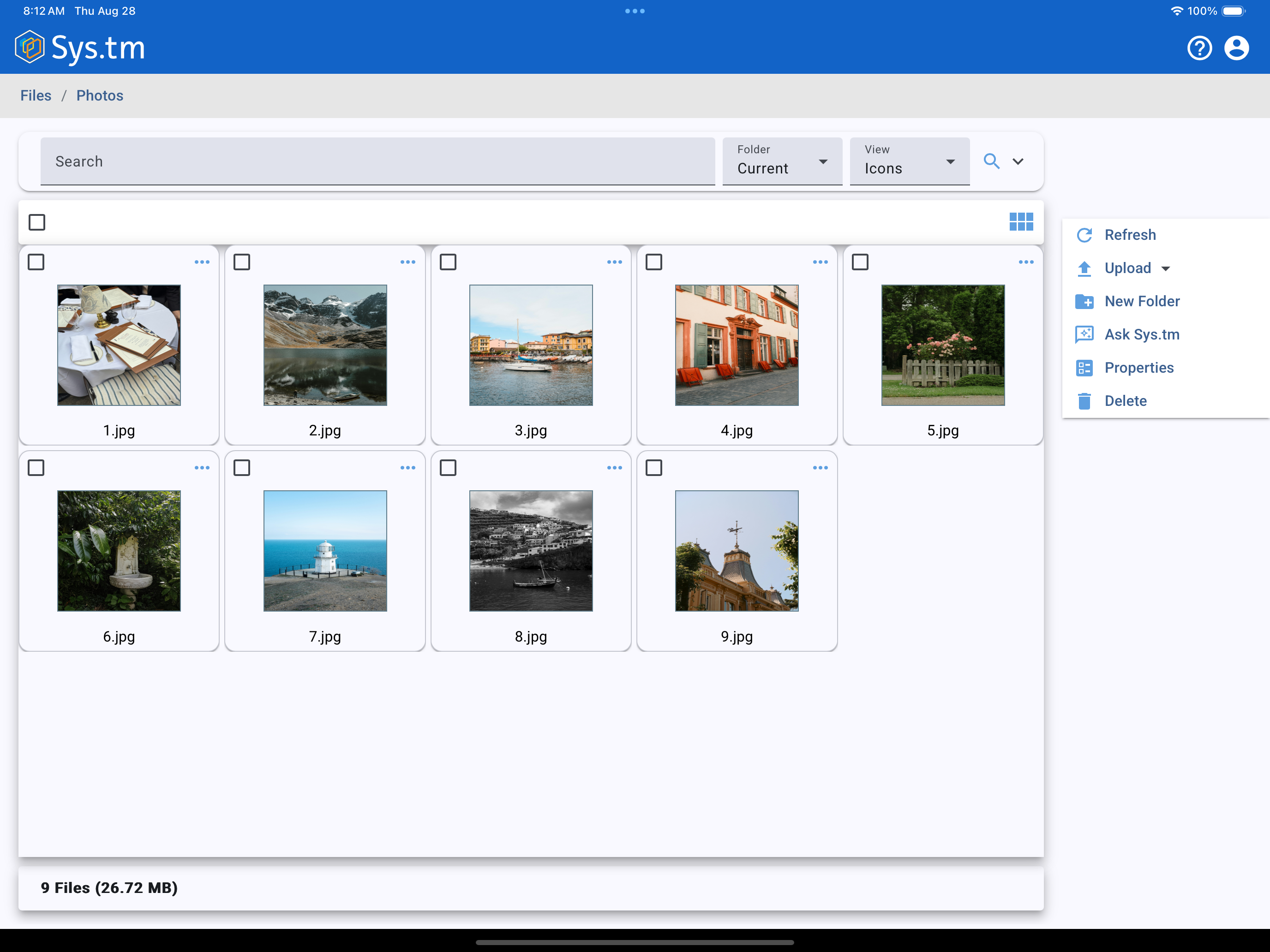Tap the battery indicator icon

pyautogui.click(x=1234, y=11)
